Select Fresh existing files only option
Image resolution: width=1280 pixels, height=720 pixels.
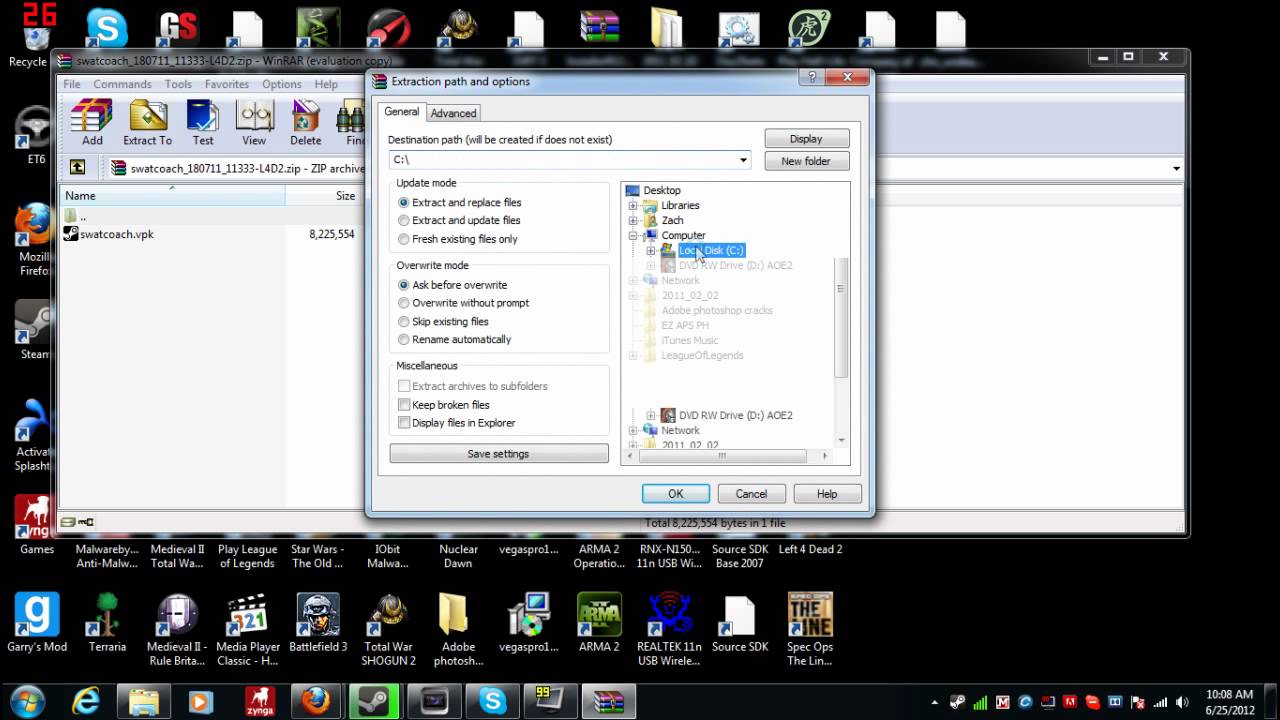[458, 239]
